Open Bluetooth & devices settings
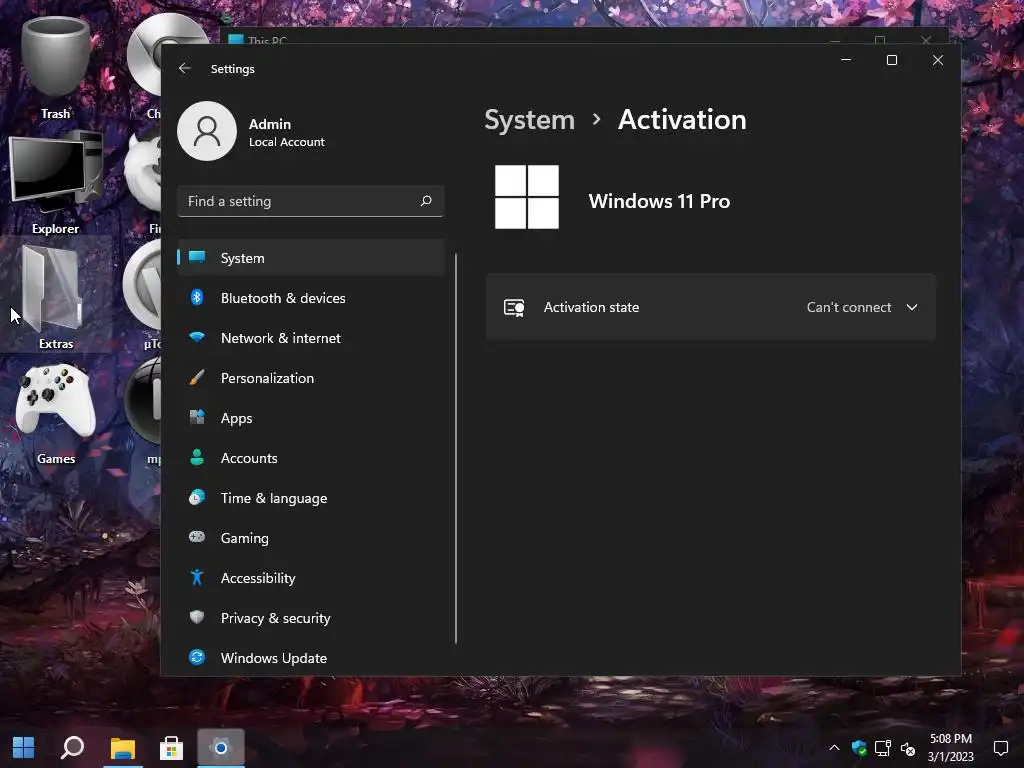Image resolution: width=1024 pixels, height=768 pixels. pos(311,298)
